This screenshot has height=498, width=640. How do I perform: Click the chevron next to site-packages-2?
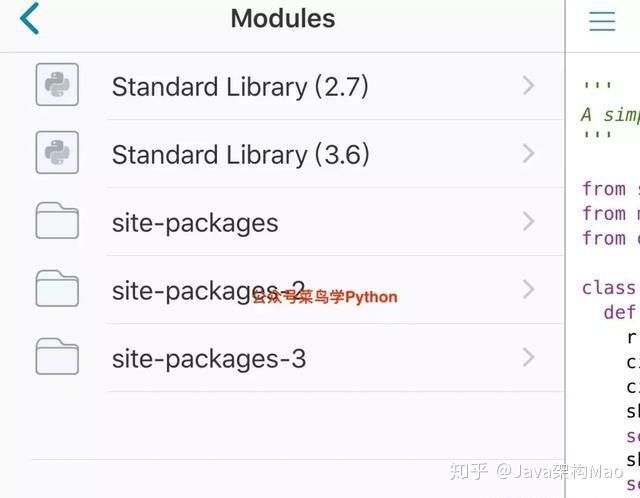[529, 289]
